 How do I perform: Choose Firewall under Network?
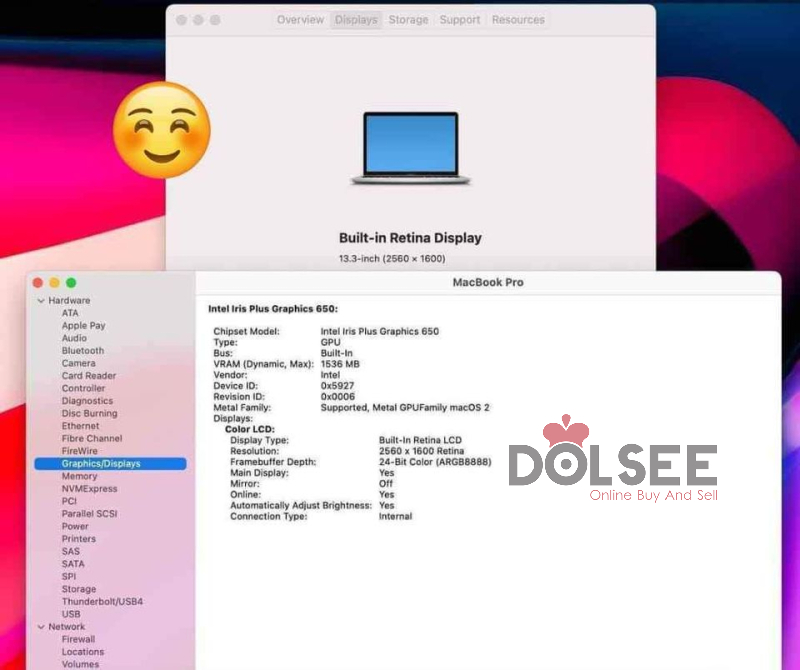79,639
